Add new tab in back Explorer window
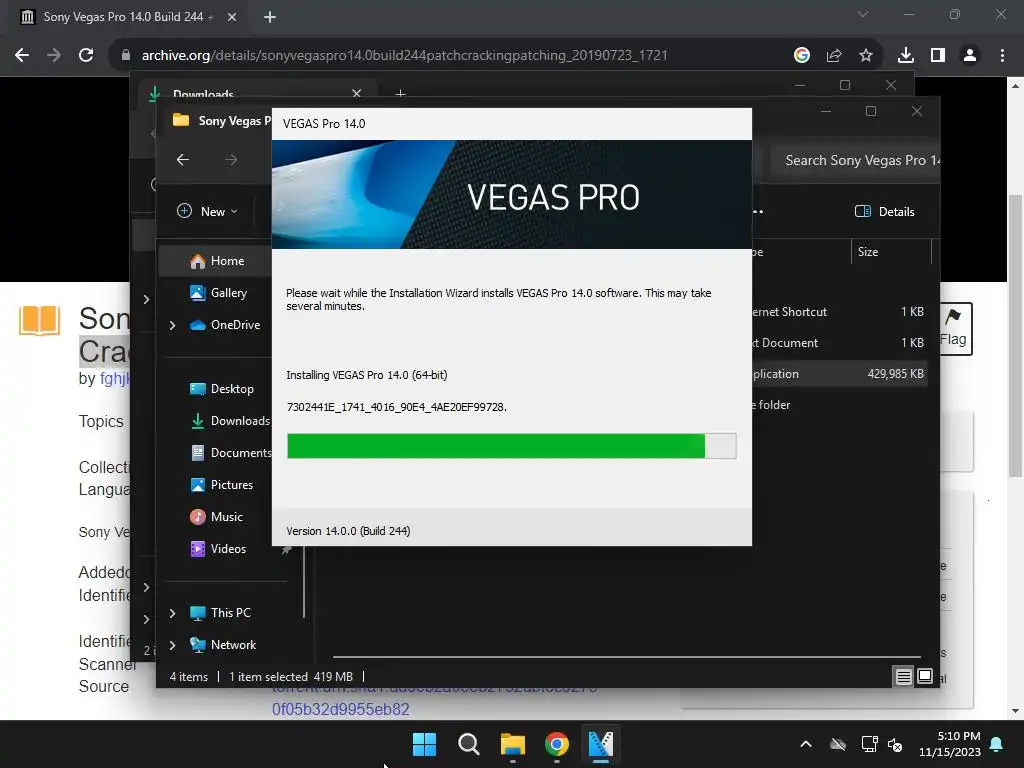 point(400,94)
